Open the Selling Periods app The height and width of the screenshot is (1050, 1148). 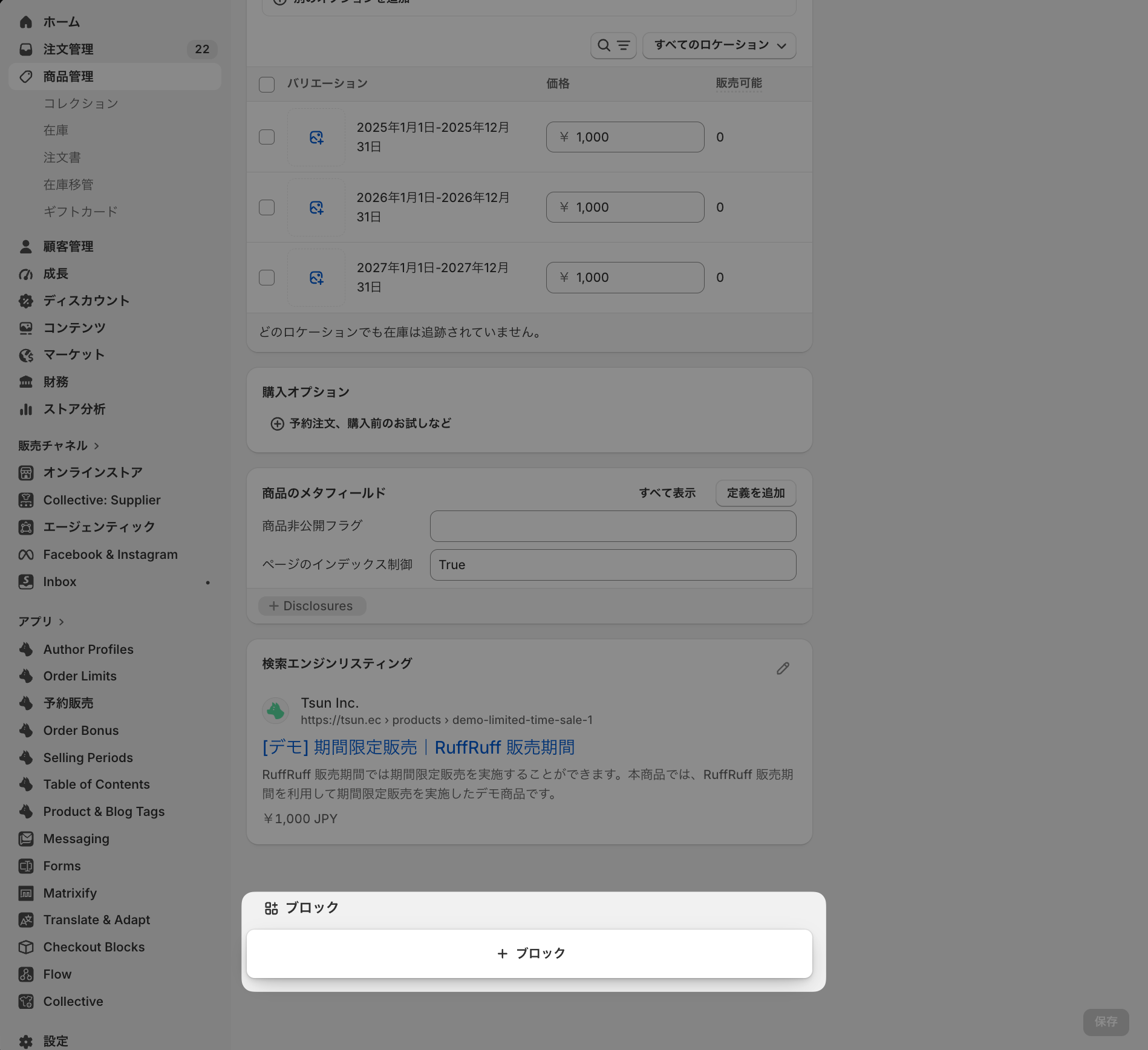click(88, 758)
